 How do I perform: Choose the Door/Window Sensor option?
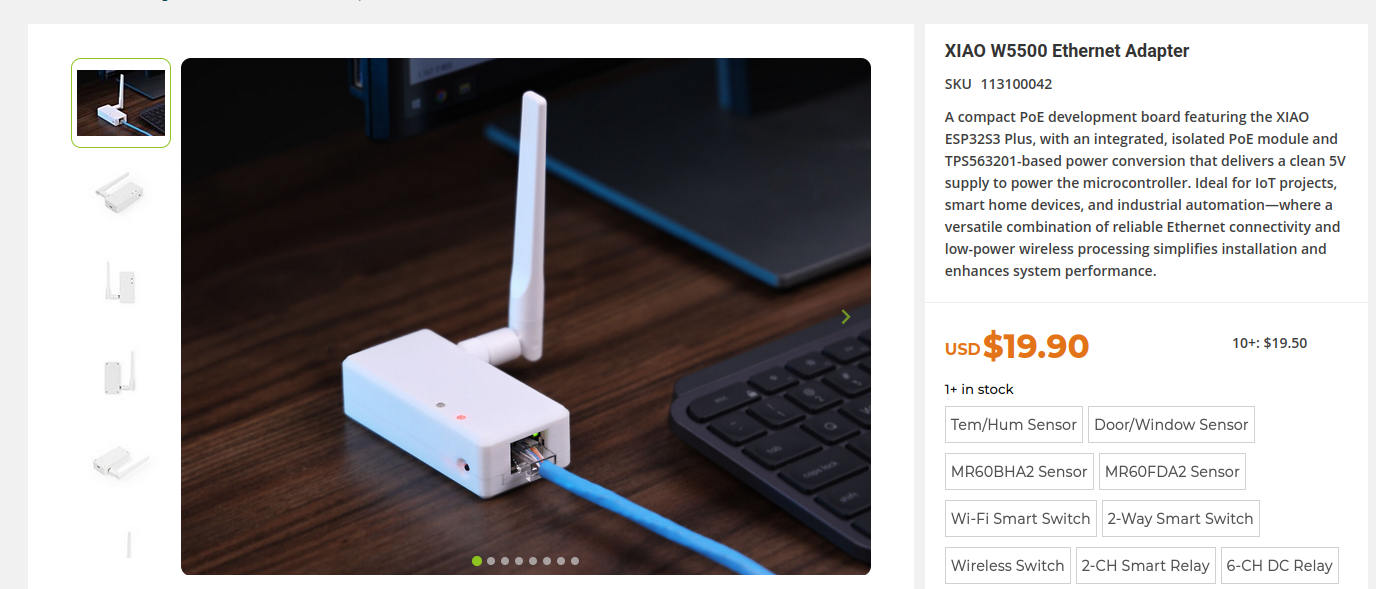(x=1171, y=424)
